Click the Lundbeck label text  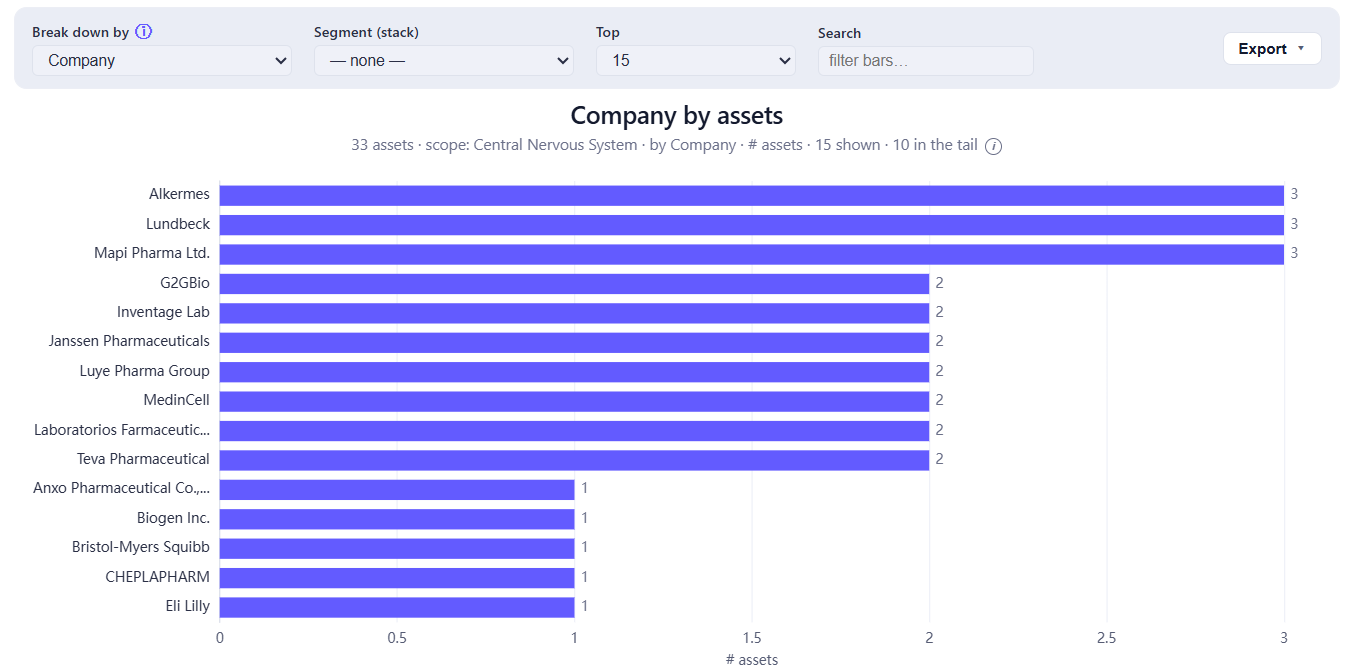pyautogui.click(x=178, y=224)
